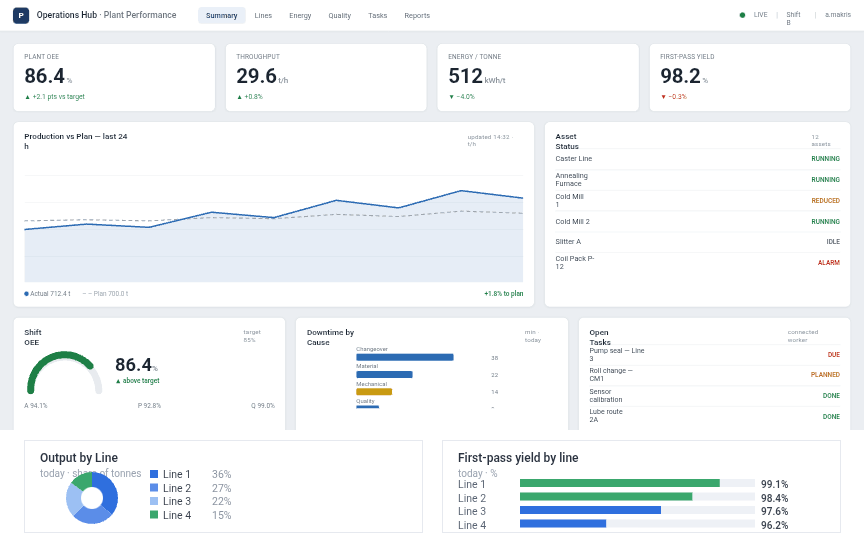The width and height of the screenshot is (864, 540).
Task: Open the Summary tab
Action: (x=222, y=15)
